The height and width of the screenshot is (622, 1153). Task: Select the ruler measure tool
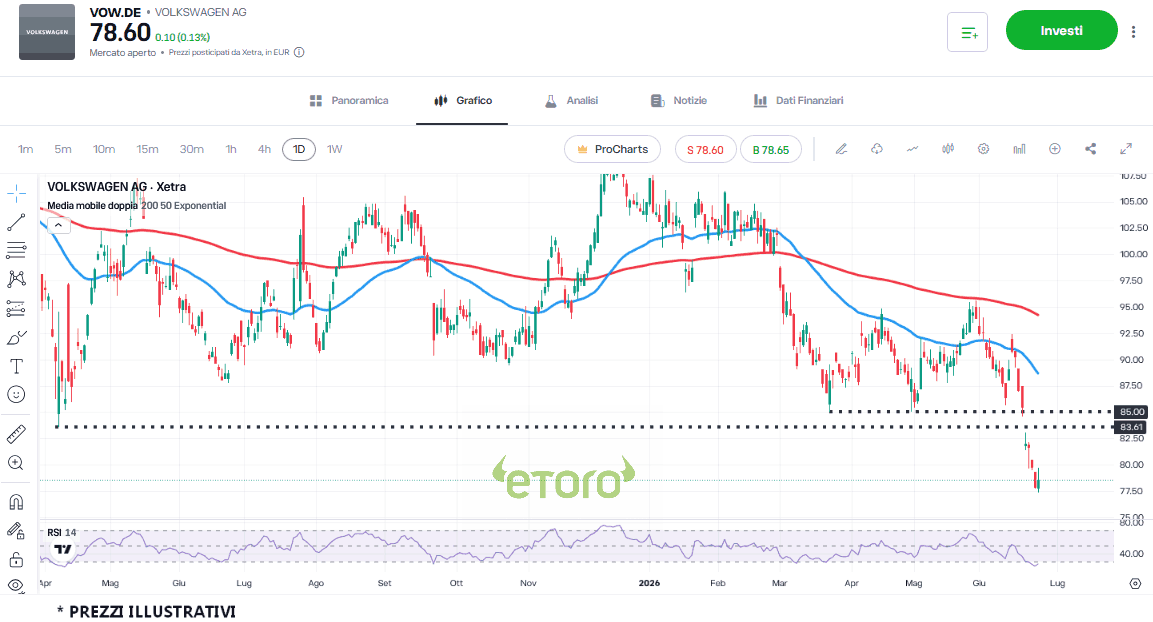click(16, 434)
